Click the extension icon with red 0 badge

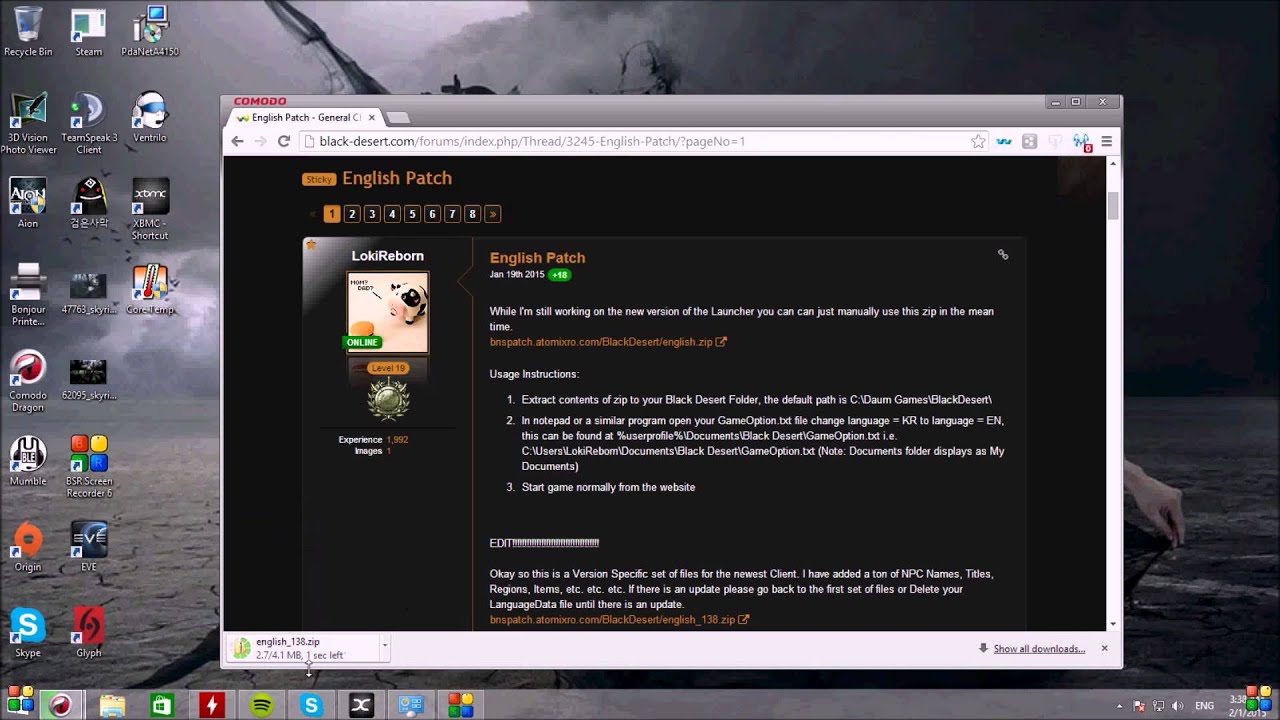pos(1081,143)
